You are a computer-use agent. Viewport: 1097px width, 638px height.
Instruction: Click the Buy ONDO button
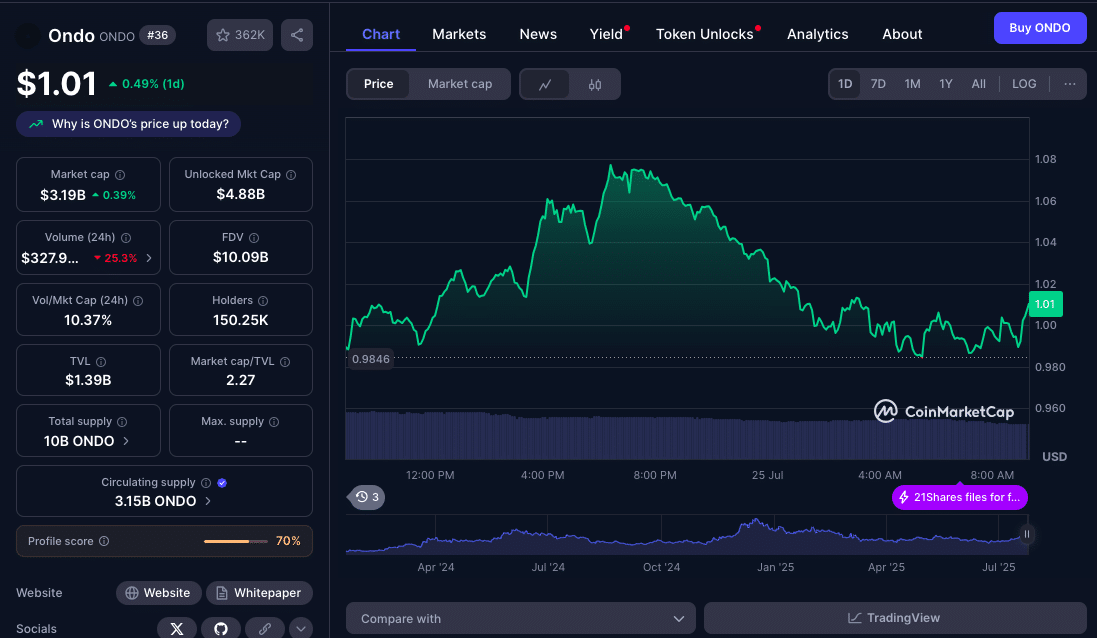[x=1040, y=28]
